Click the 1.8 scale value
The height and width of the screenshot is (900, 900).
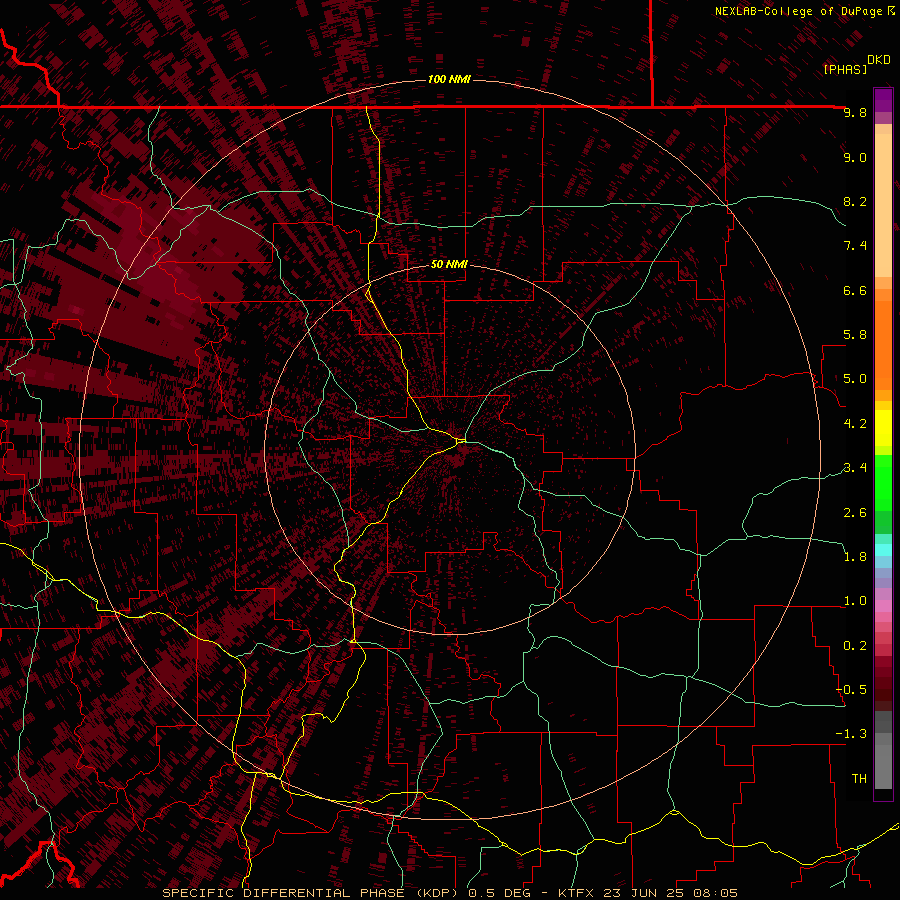click(855, 557)
